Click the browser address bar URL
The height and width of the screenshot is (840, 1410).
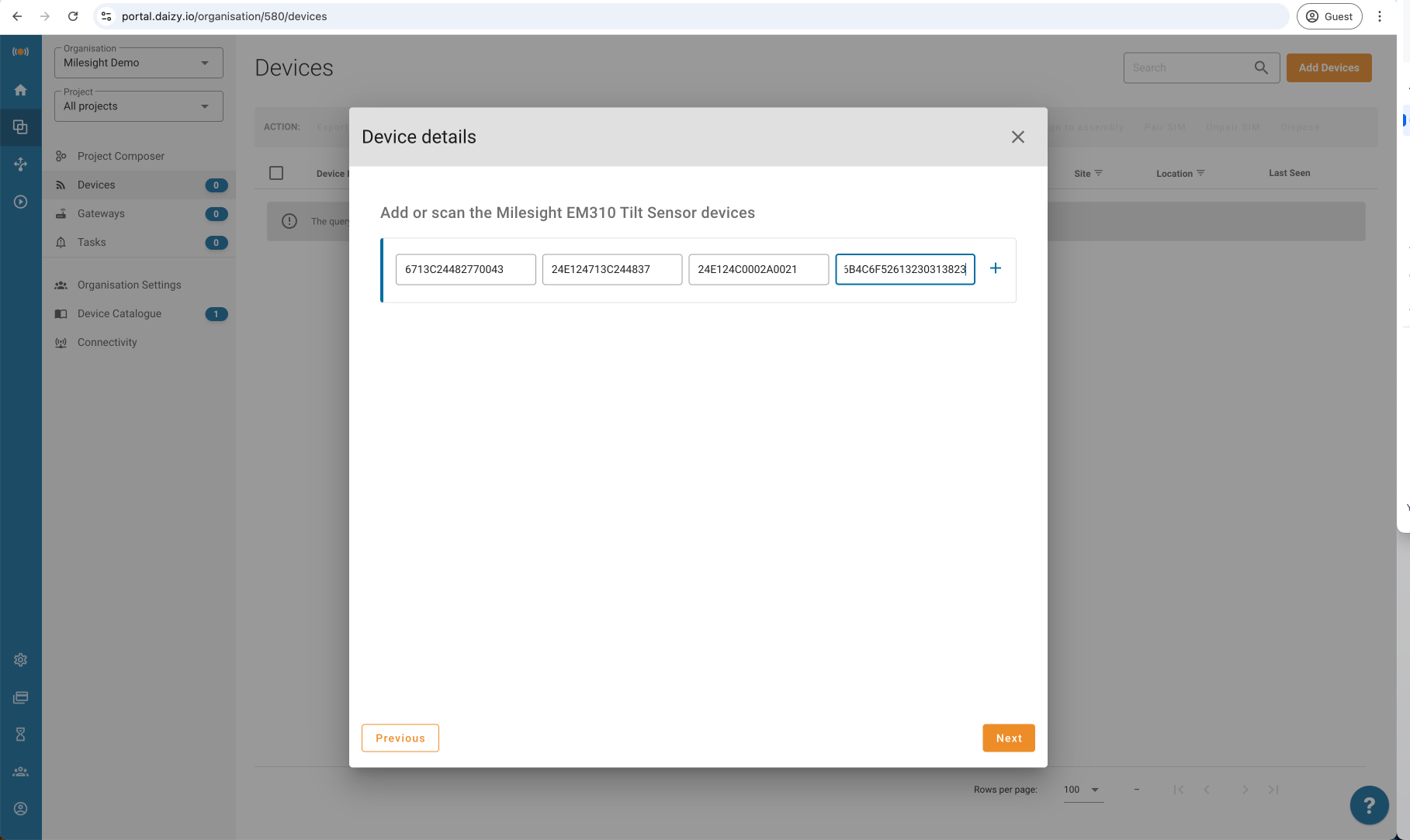tap(224, 16)
